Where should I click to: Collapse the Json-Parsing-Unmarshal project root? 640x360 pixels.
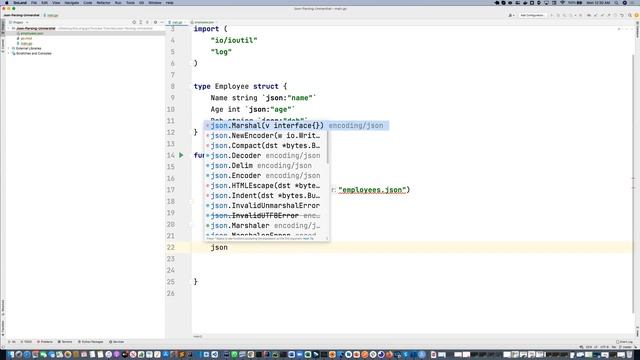tap(9, 29)
